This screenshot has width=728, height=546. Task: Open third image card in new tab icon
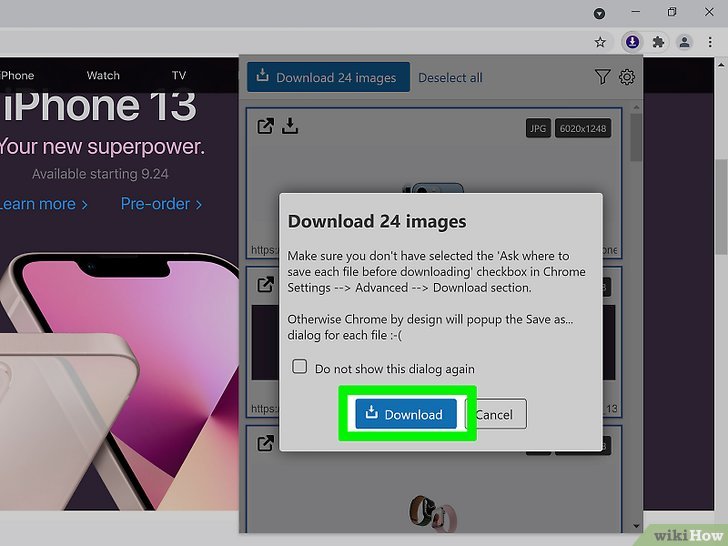265,443
